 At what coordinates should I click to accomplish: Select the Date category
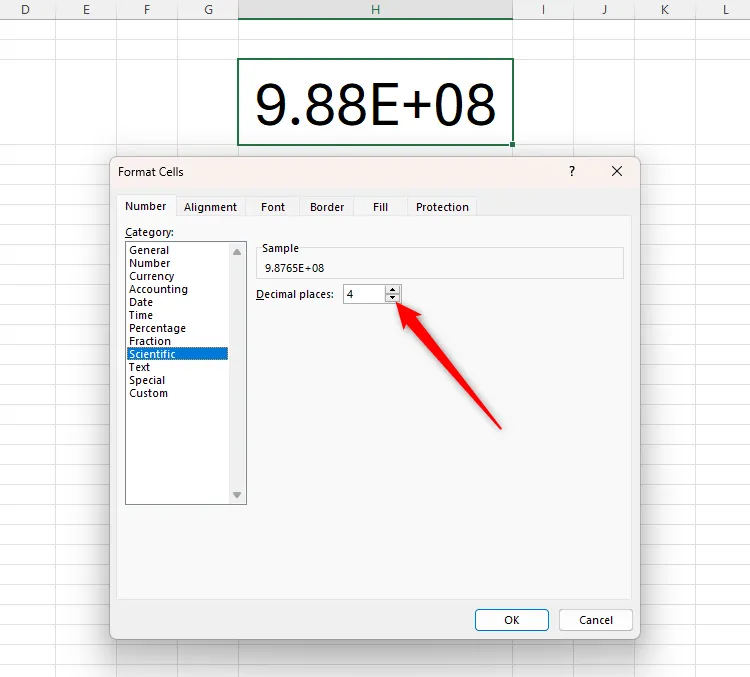pos(177,302)
